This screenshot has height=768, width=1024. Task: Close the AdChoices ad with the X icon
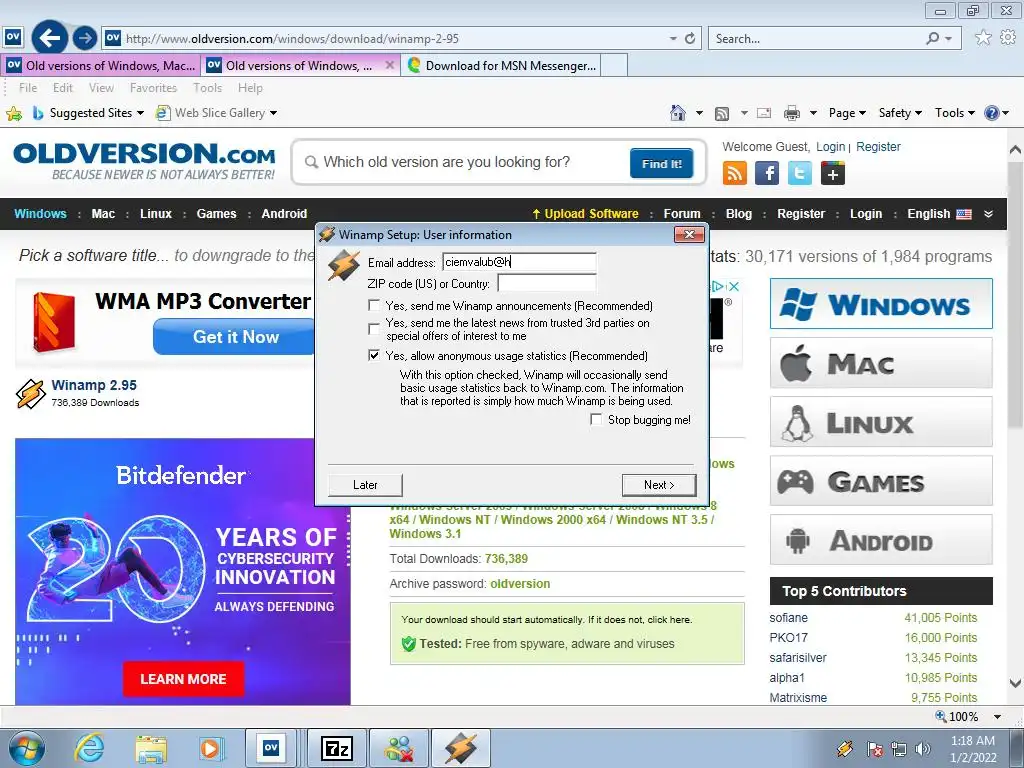(734, 286)
